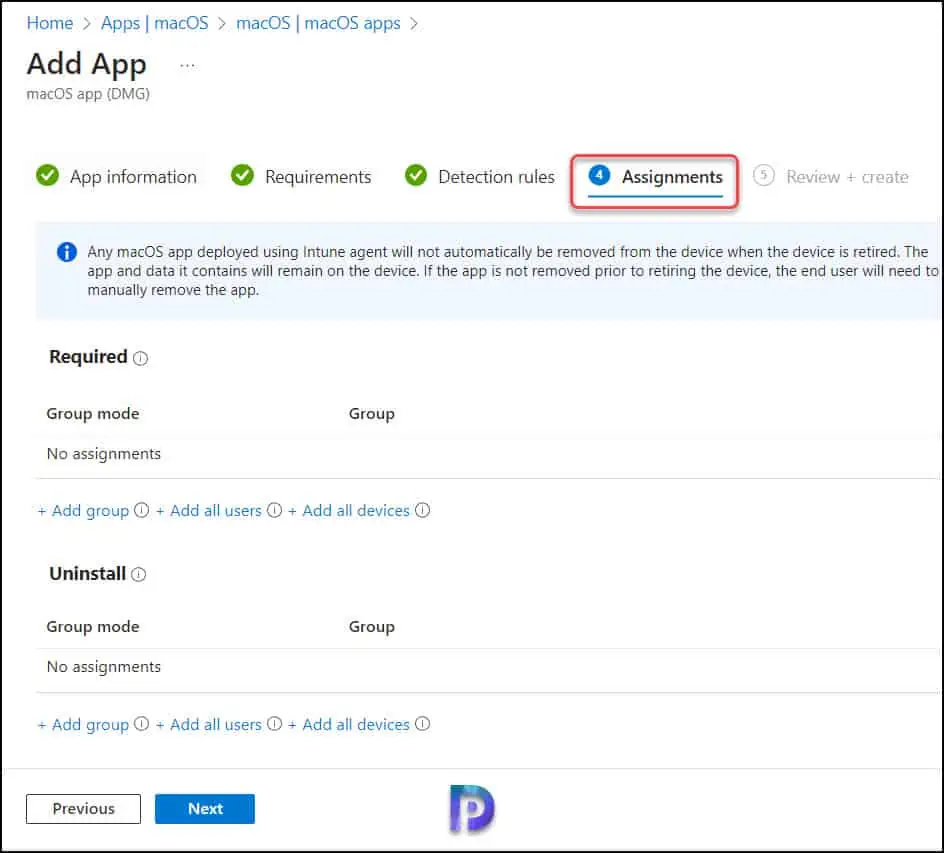944x853 pixels.
Task: Open info icon beside Uninstall Add all users
Action: pos(275,723)
